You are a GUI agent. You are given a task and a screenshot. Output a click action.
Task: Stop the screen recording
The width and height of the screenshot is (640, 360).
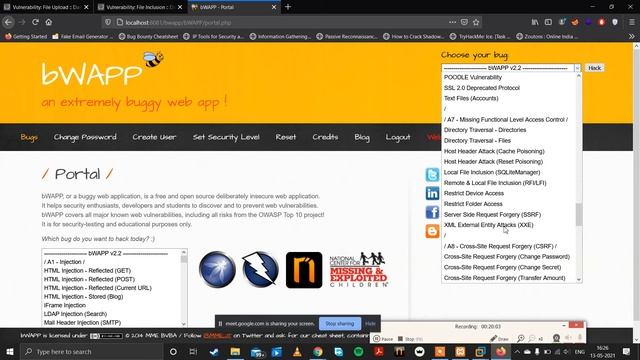tap(410, 339)
